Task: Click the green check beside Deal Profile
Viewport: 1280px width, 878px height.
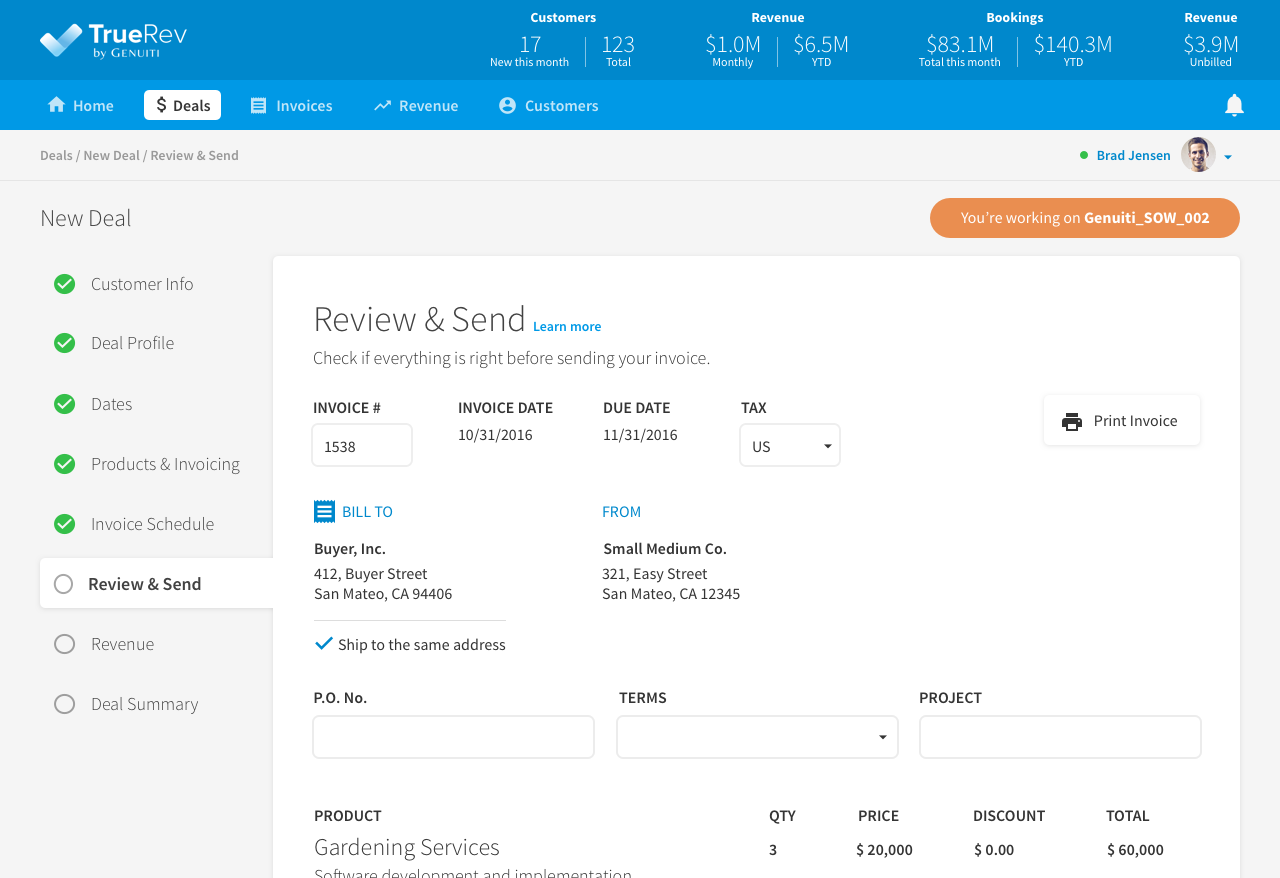Action: [x=64, y=343]
